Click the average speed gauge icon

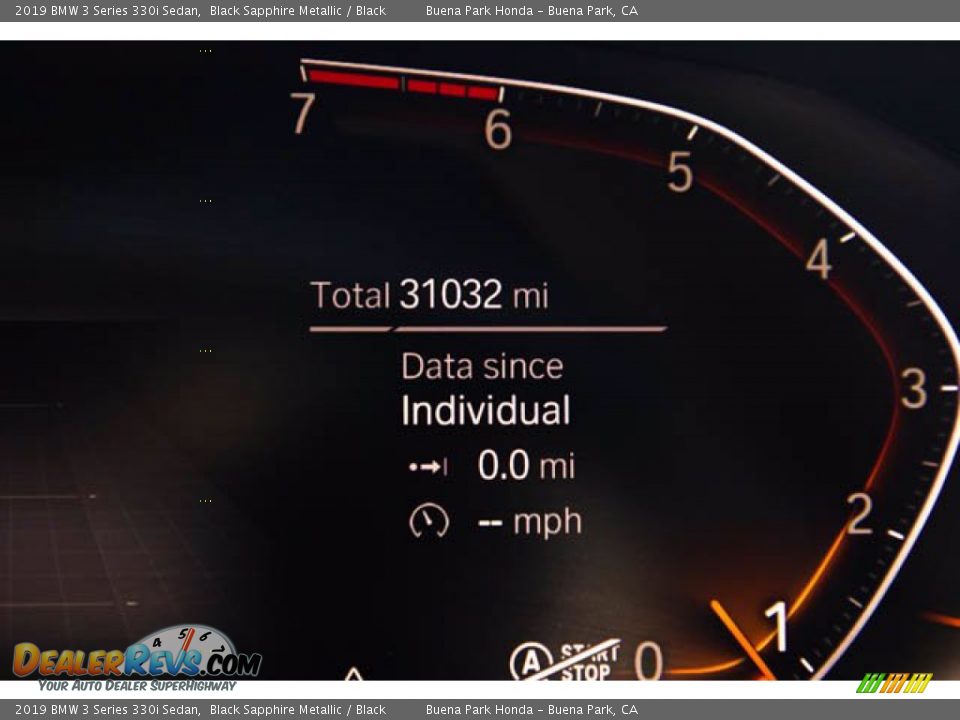[x=429, y=521]
